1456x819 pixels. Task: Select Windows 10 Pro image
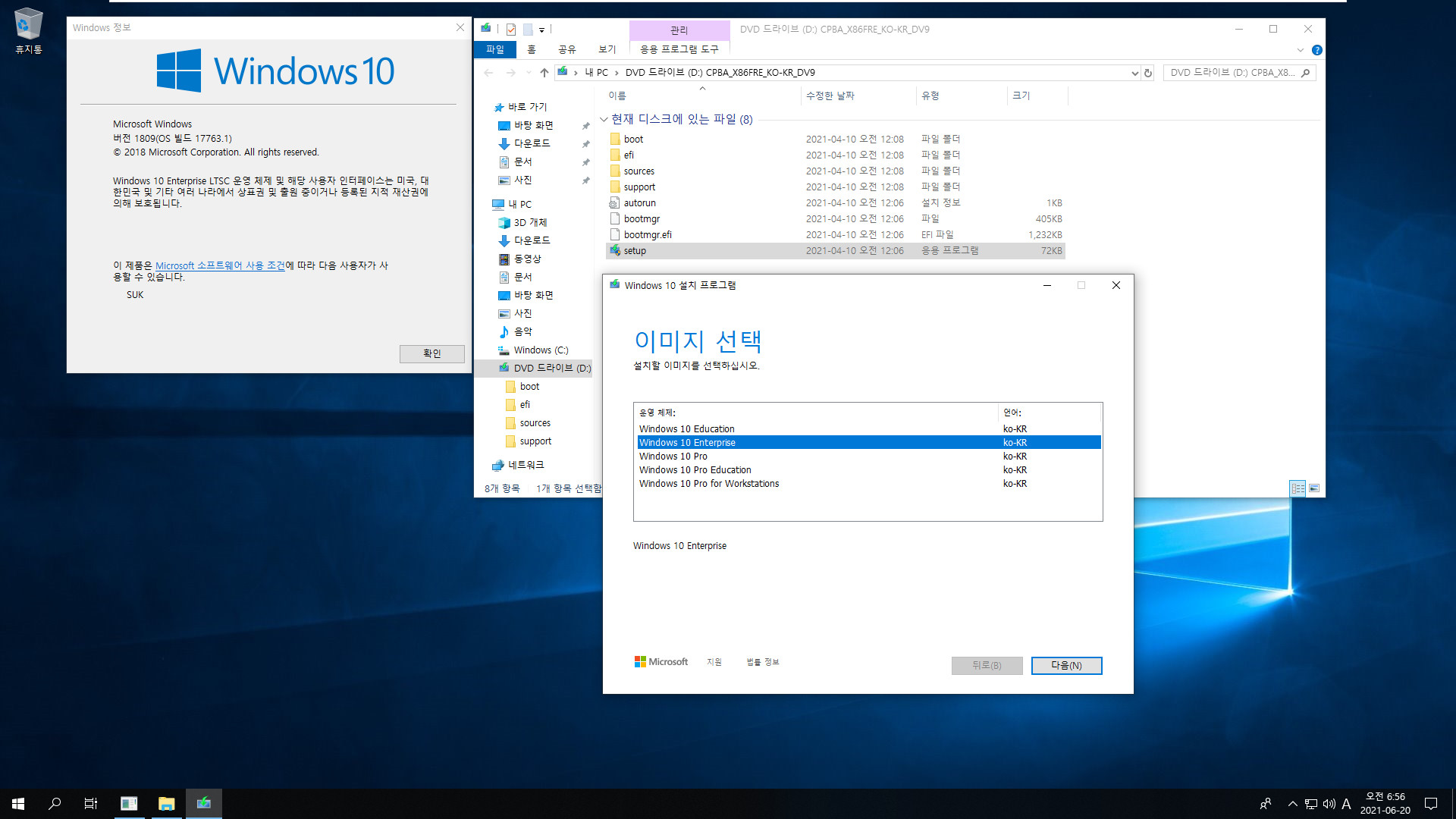tap(869, 456)
